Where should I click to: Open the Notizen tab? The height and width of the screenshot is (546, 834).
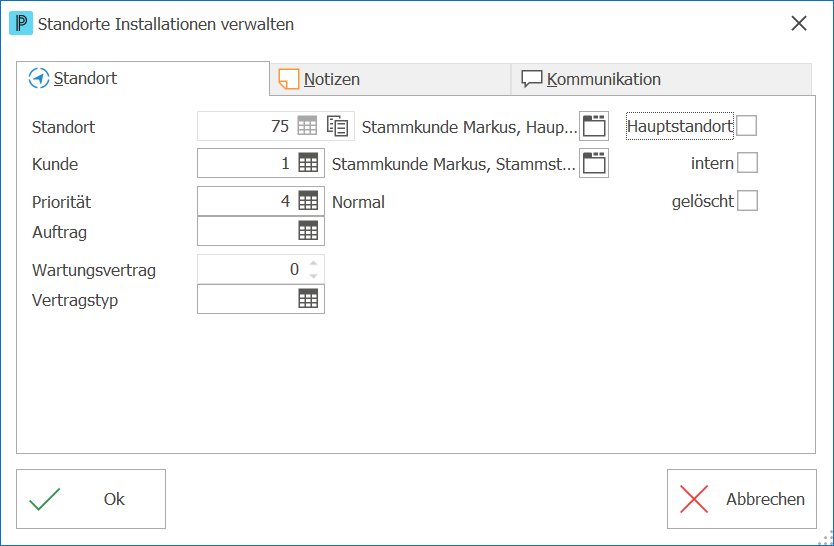pos(390,79)
